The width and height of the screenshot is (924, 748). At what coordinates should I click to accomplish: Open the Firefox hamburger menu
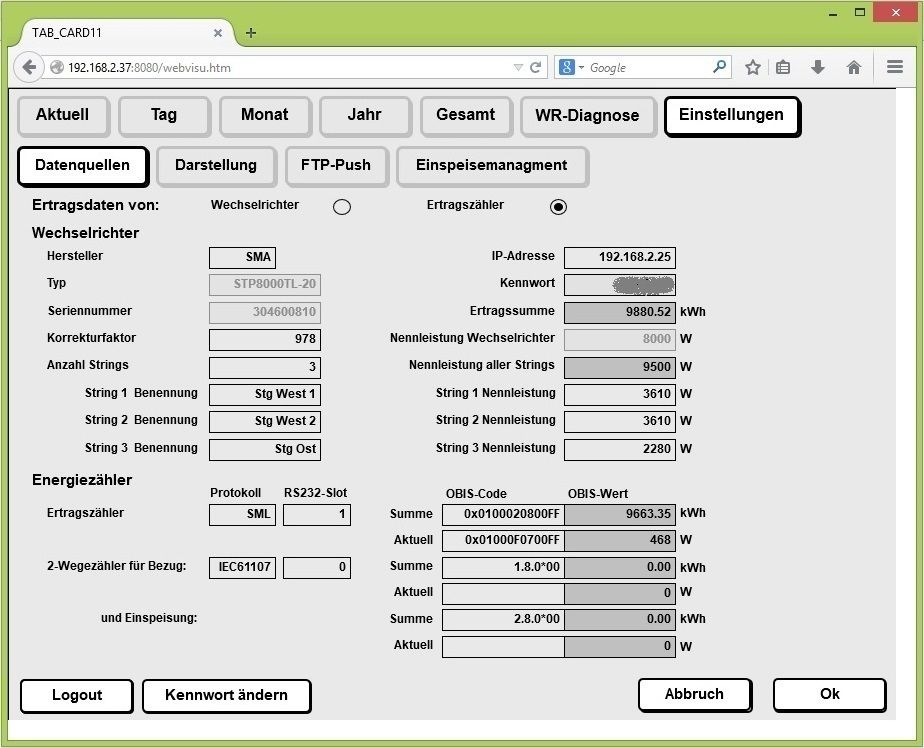[x=895, y=68]
